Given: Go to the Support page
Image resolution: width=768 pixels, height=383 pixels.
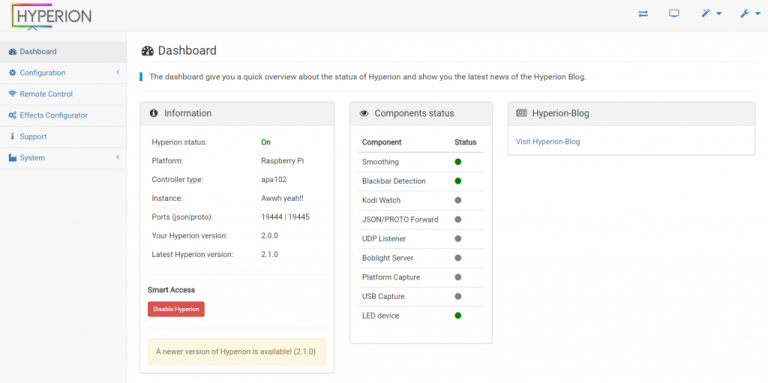Looking at the screenshot, I should (63, 137).
